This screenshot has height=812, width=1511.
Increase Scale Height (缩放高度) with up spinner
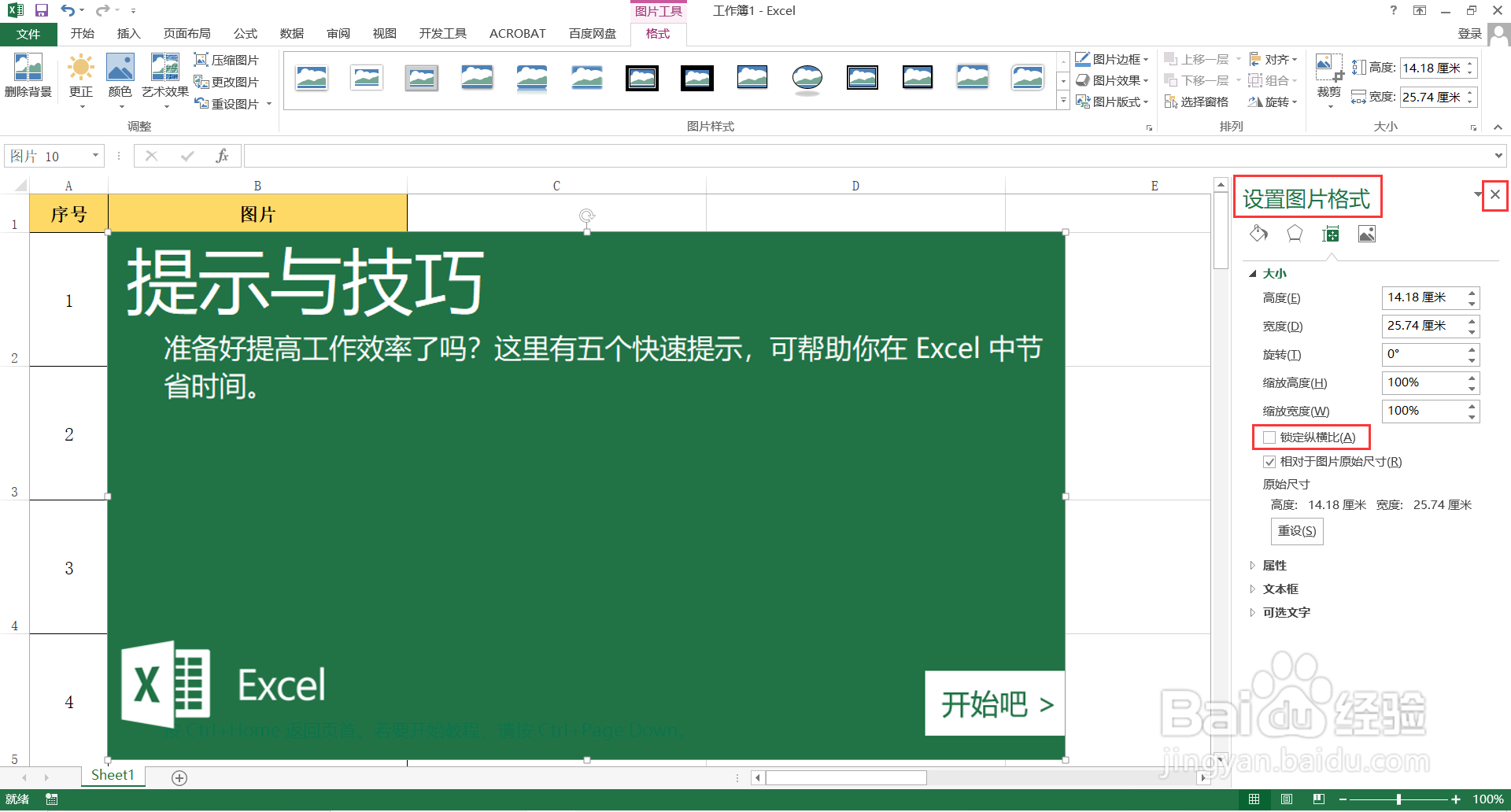coord(1472,378)
